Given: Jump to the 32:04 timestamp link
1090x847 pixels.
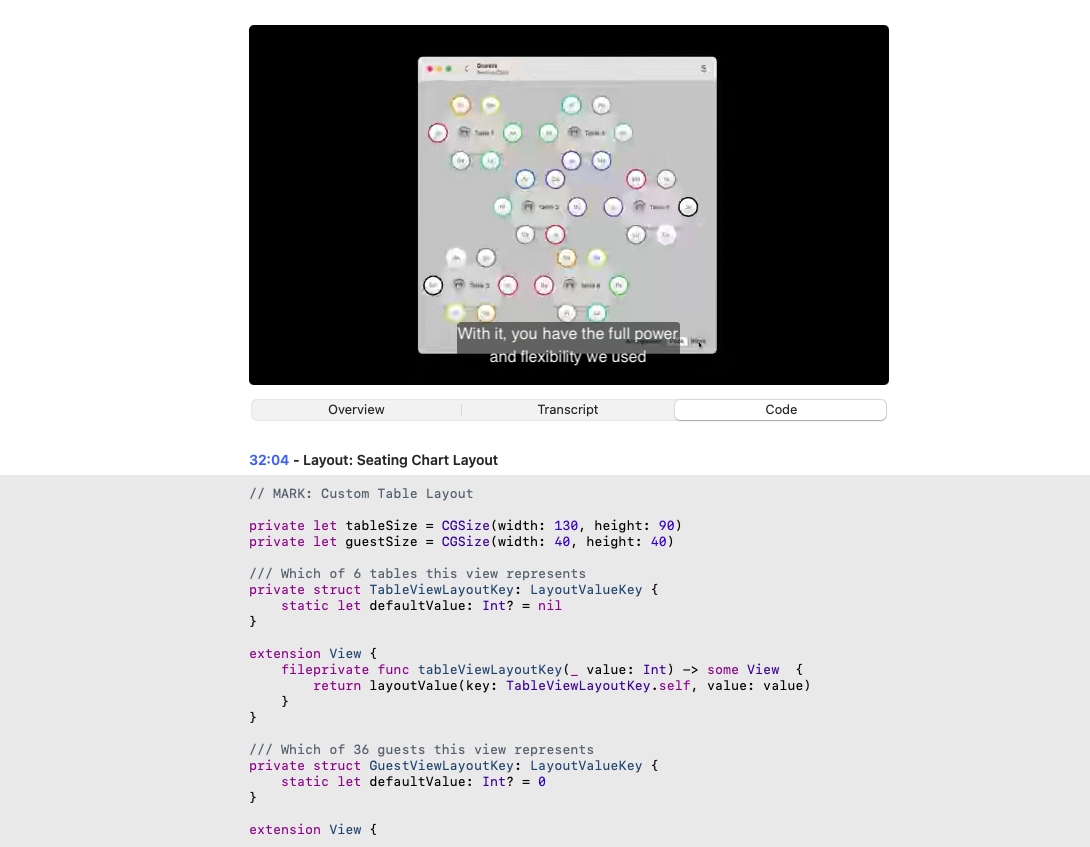Looking at the screenshot, I should tap(268, 460).
